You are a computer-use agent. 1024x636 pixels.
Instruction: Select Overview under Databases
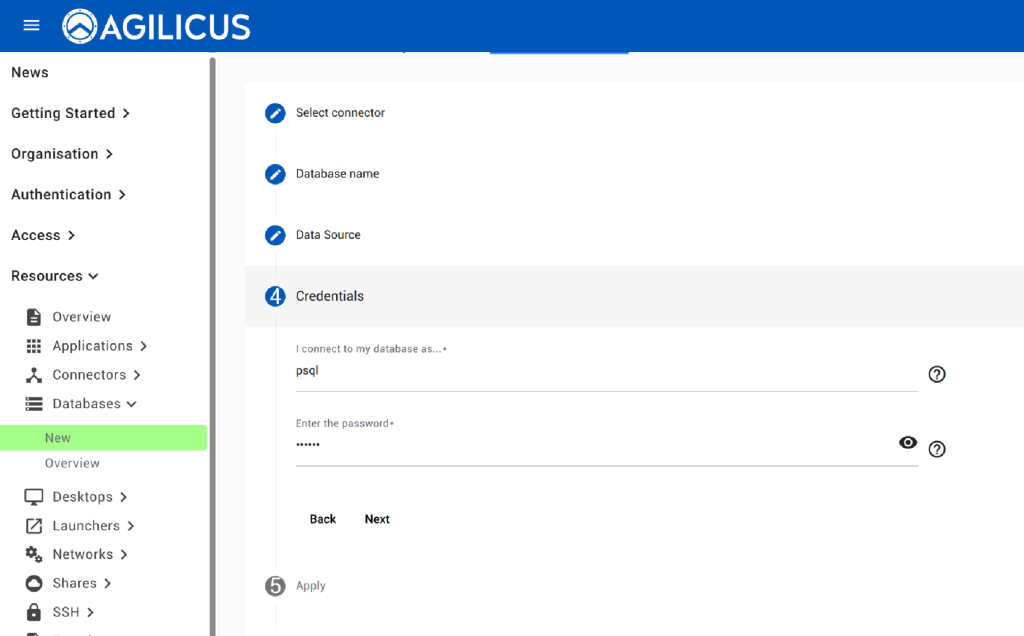(x=72, y=464)
